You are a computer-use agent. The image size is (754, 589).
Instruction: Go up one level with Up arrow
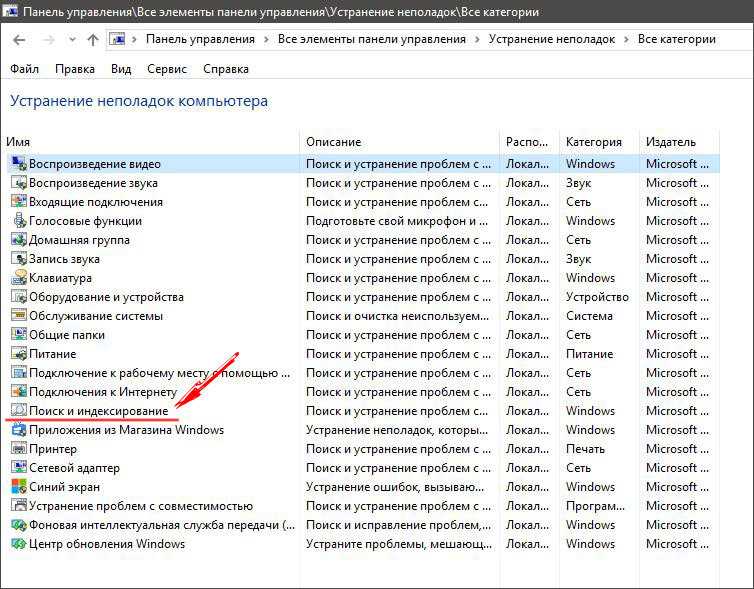click(93, 39)
